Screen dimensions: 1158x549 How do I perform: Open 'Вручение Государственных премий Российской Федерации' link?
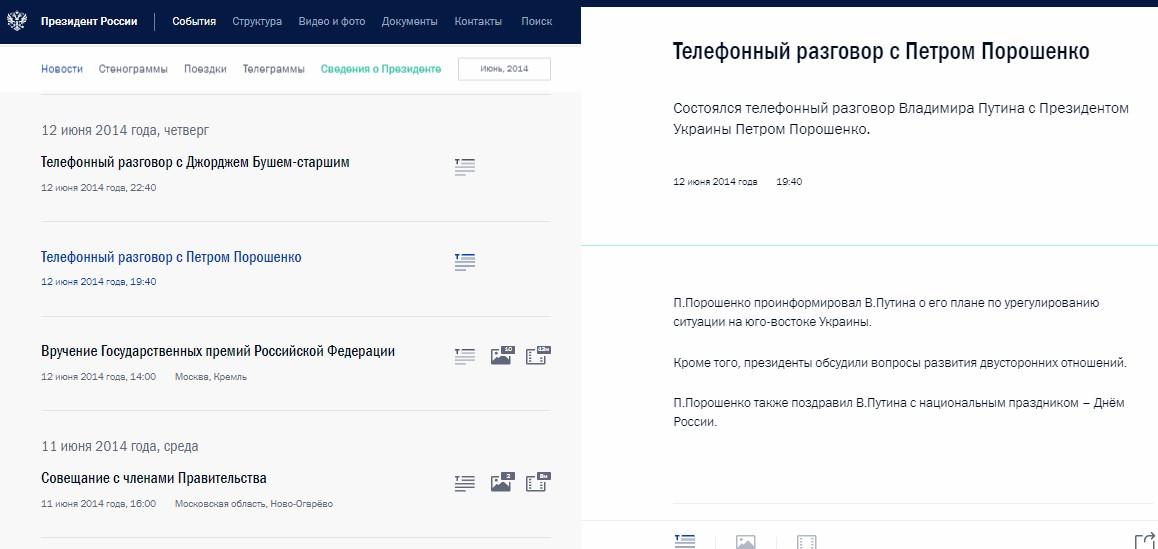[218, 351]
